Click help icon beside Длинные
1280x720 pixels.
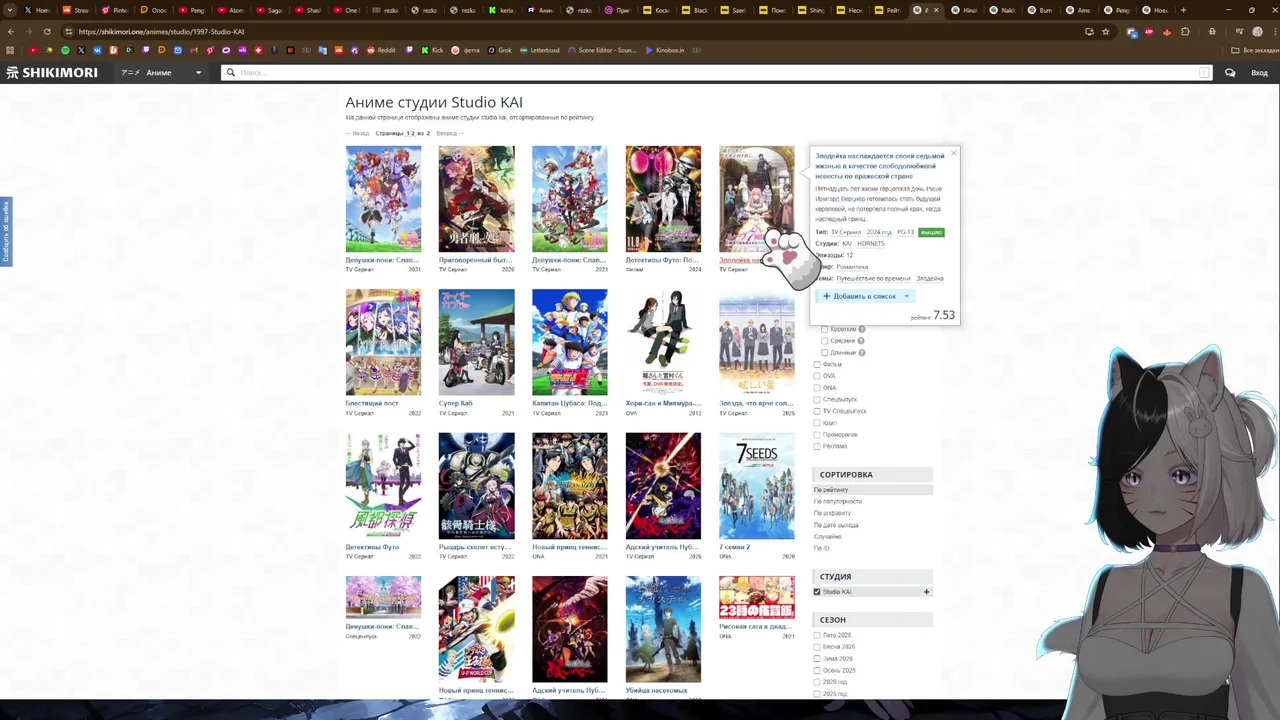(x=862, y=353)
